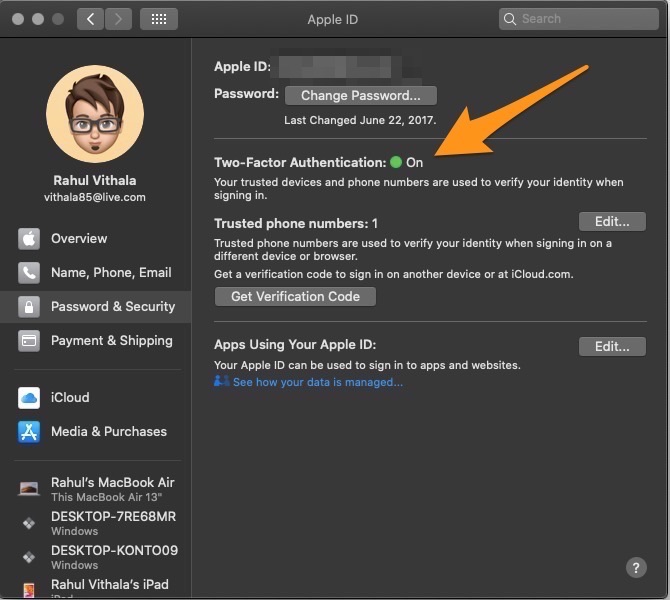Select Rahul Vithala's iPad device
The width and height of the screenshot is (670, 600).
pyautogui.click(x=95, y=587)
